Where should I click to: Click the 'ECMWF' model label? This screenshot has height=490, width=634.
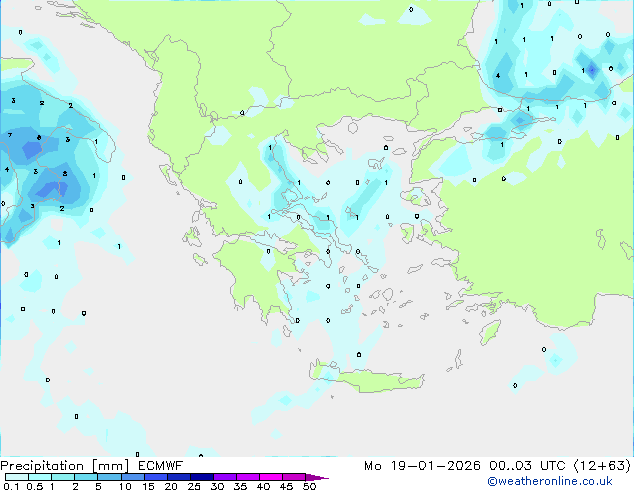click(161, 465)
